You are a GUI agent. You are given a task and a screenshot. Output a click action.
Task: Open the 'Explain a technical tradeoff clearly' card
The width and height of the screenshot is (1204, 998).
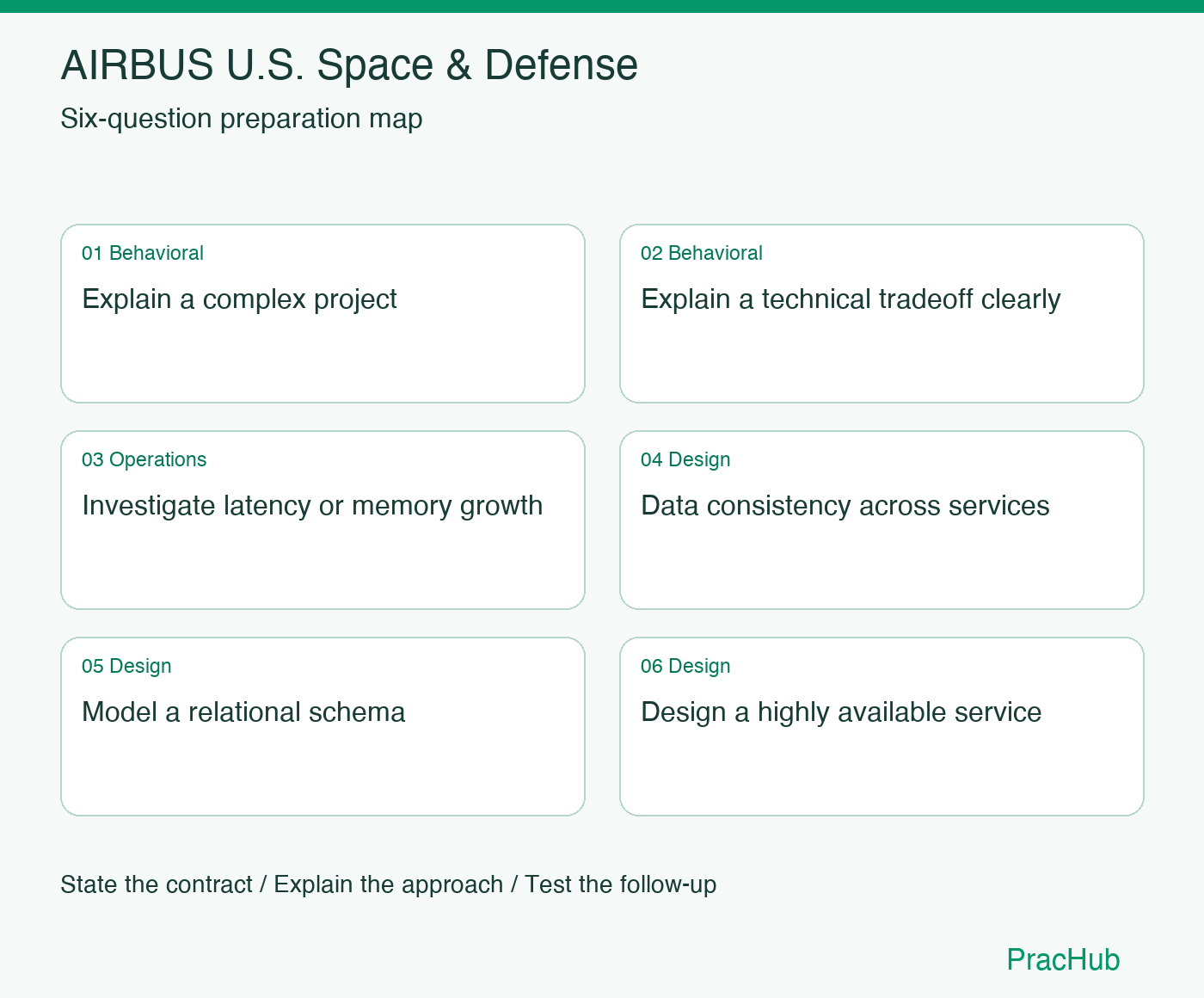pos(881,313)
